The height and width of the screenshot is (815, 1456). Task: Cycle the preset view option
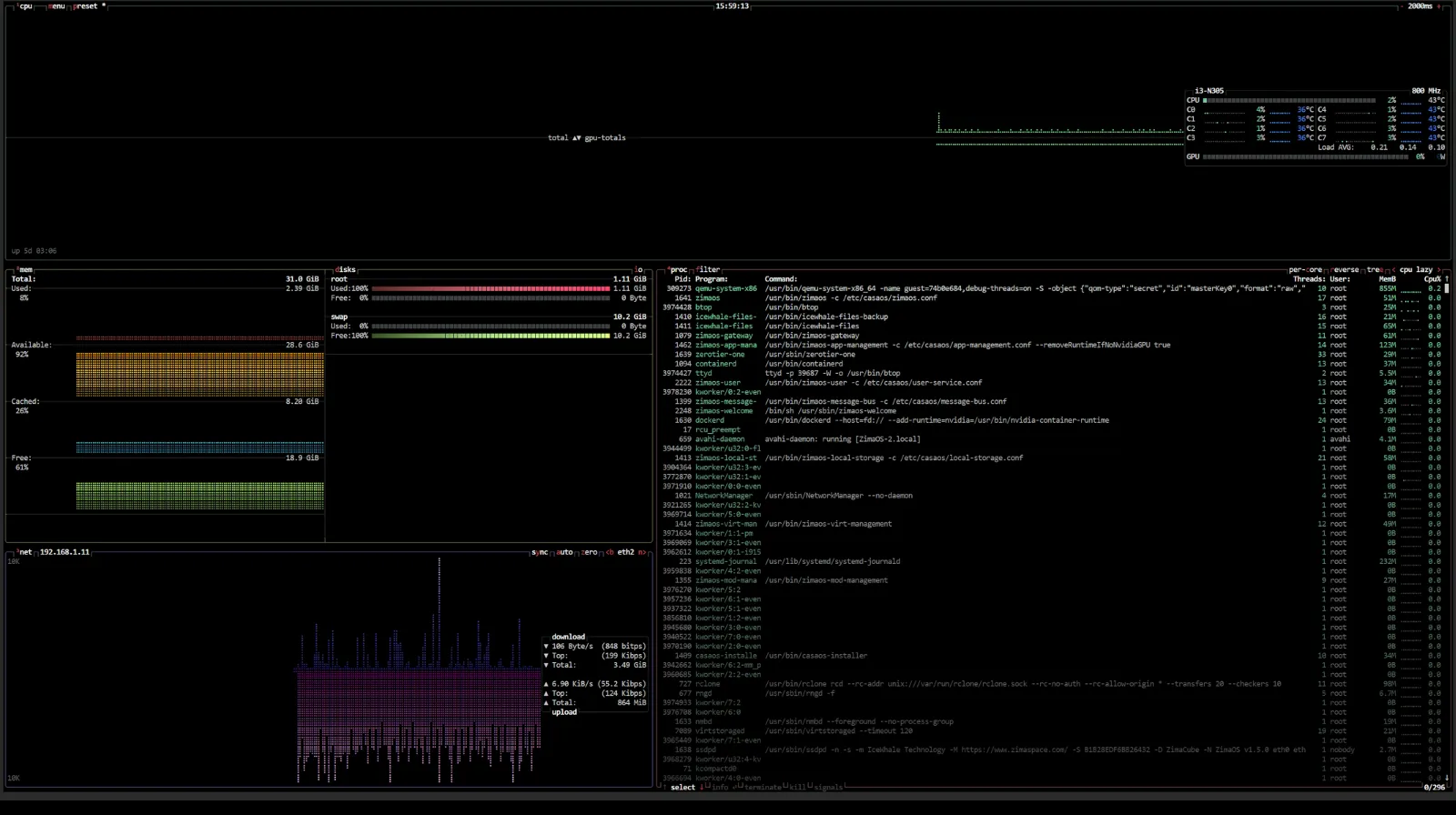(87, 6)
